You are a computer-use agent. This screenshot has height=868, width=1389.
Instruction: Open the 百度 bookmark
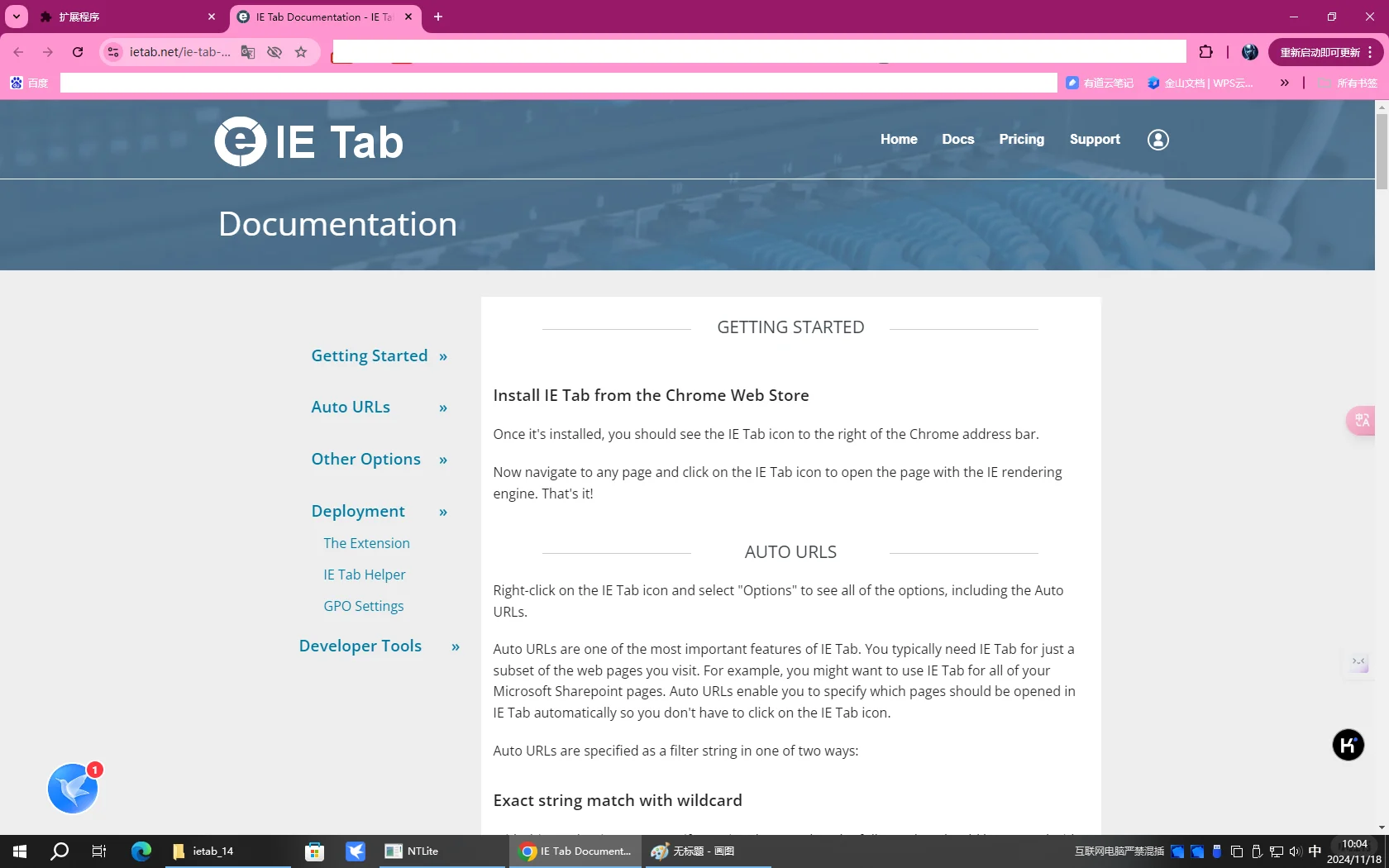click(29, 83)
